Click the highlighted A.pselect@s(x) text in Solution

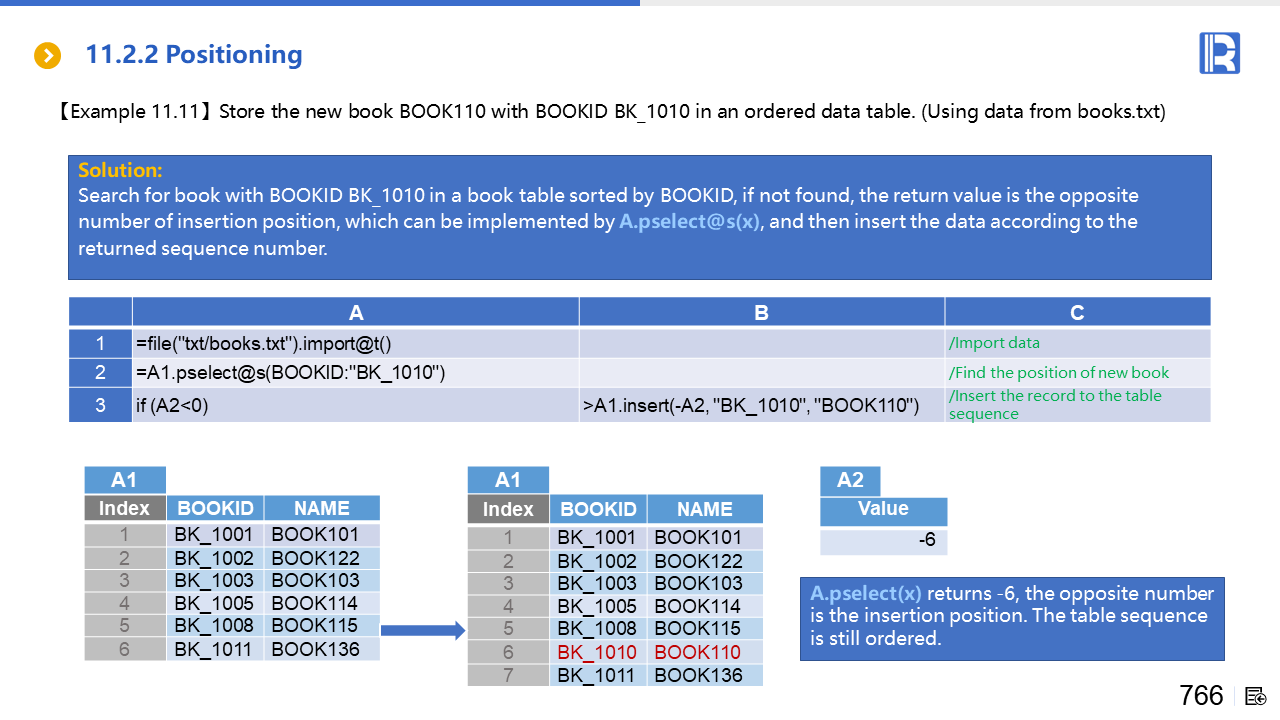tap(690, 222)
